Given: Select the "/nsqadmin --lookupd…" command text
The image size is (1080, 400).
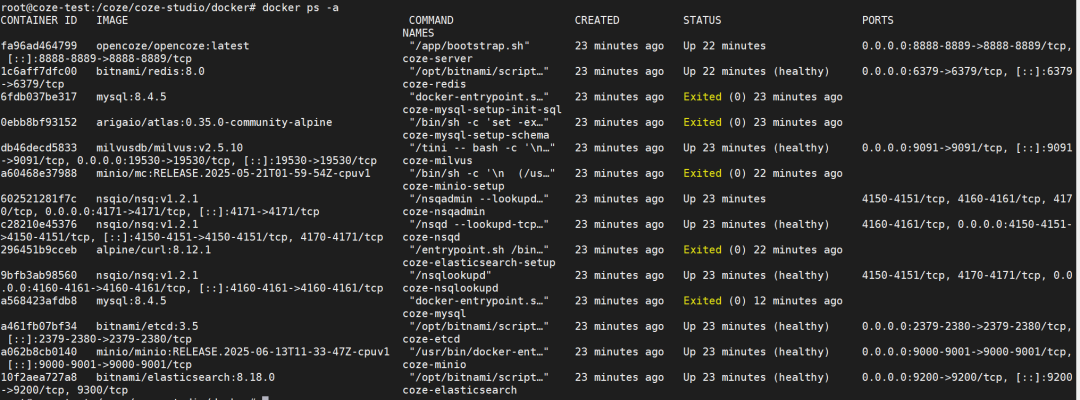Looking at the screenshot, I should [479, 199].
